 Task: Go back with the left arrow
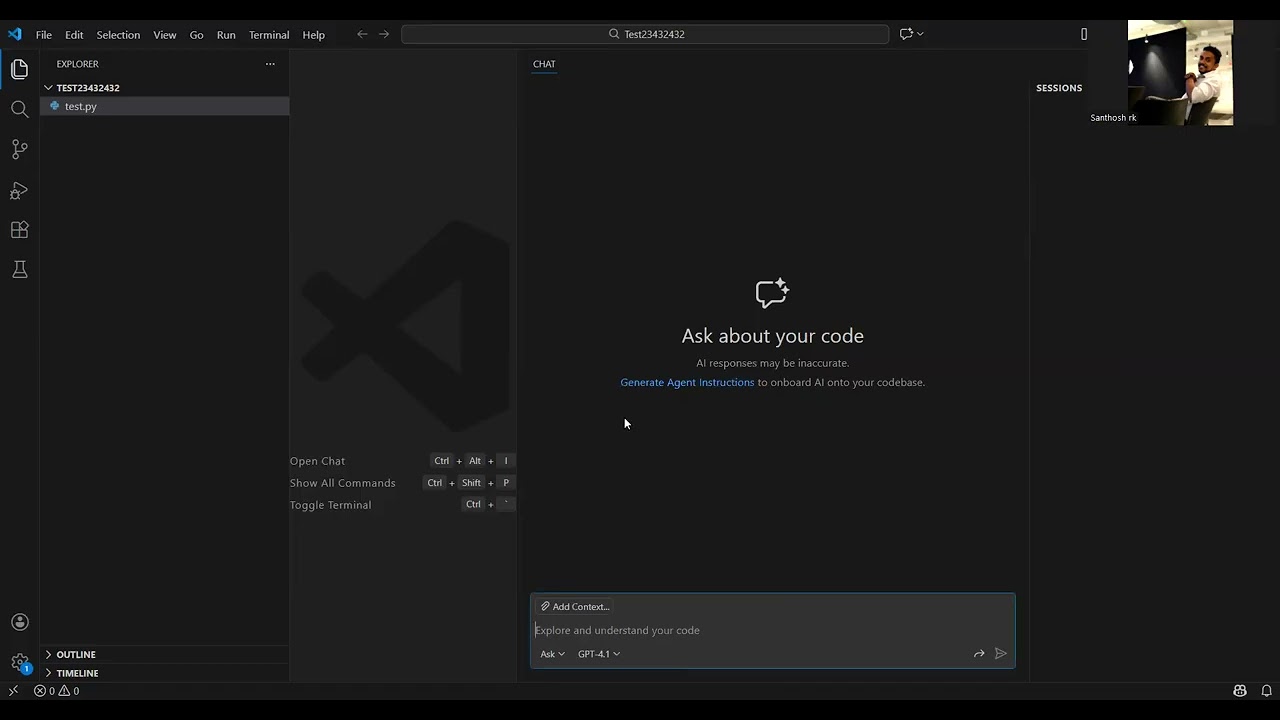(362, 34)
